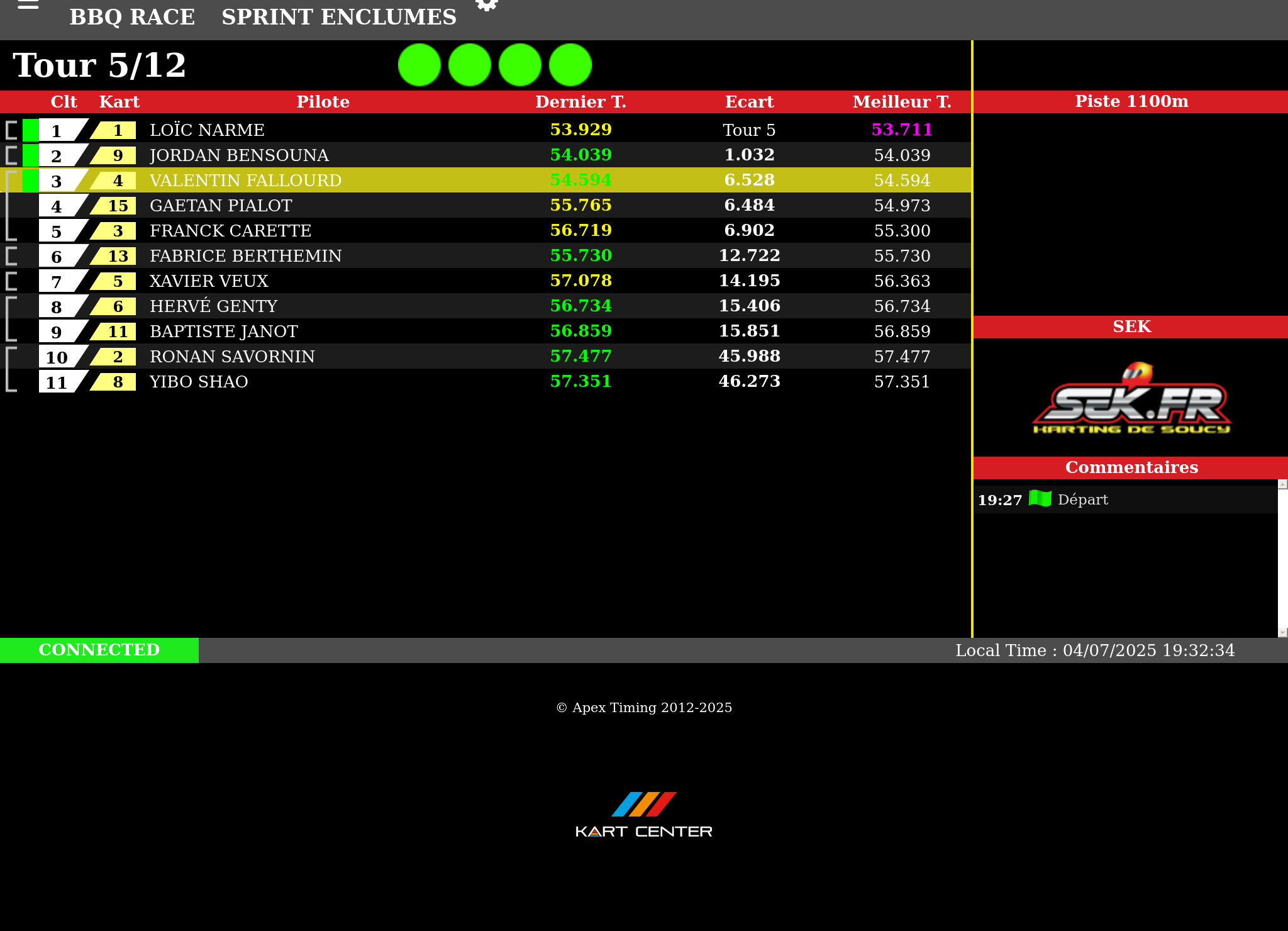
Task: Open settings gear next to SPRINT ENCLUMES
Action: pos(487,5)
